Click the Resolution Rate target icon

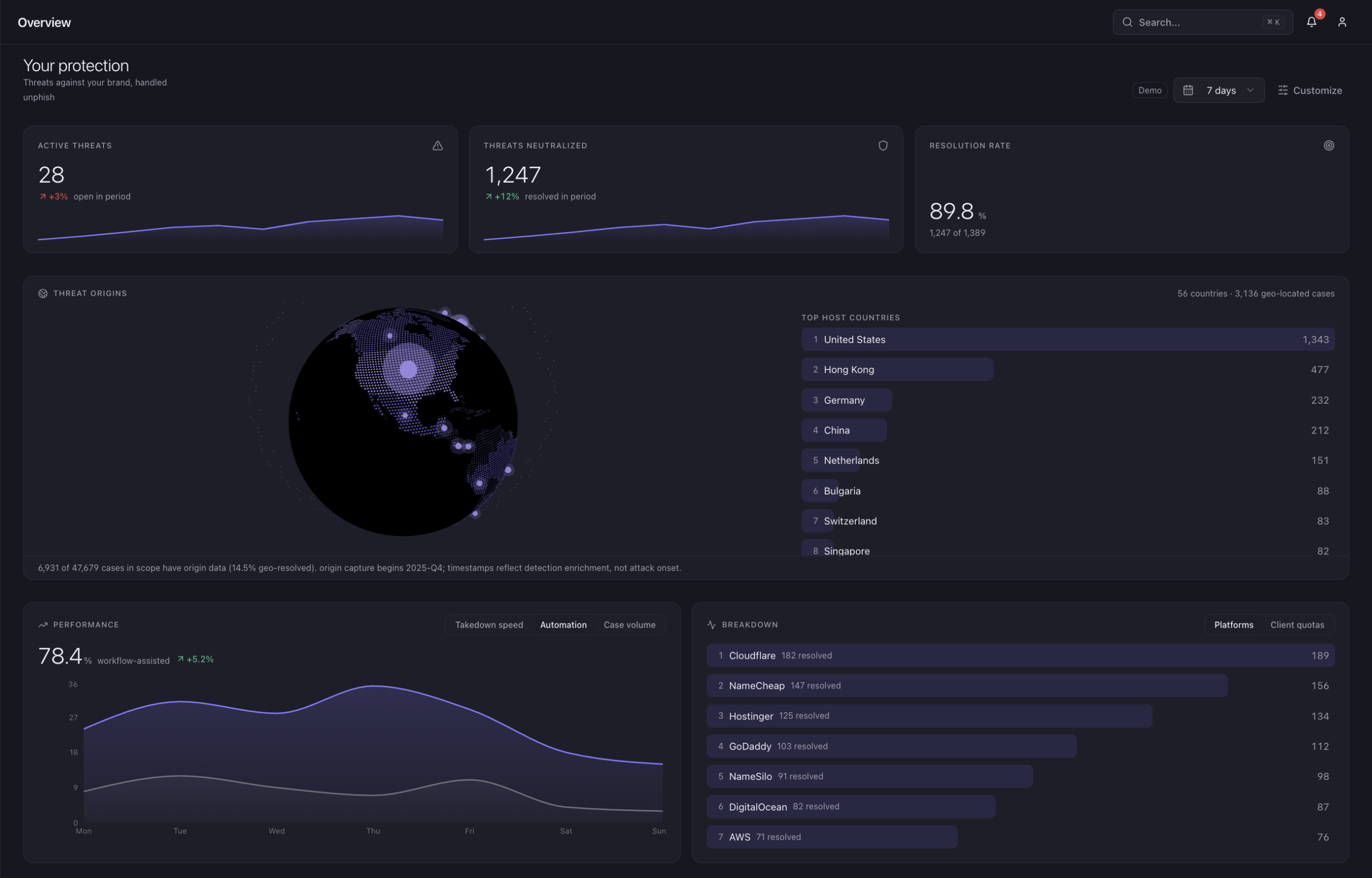[x=1328, y=146]
